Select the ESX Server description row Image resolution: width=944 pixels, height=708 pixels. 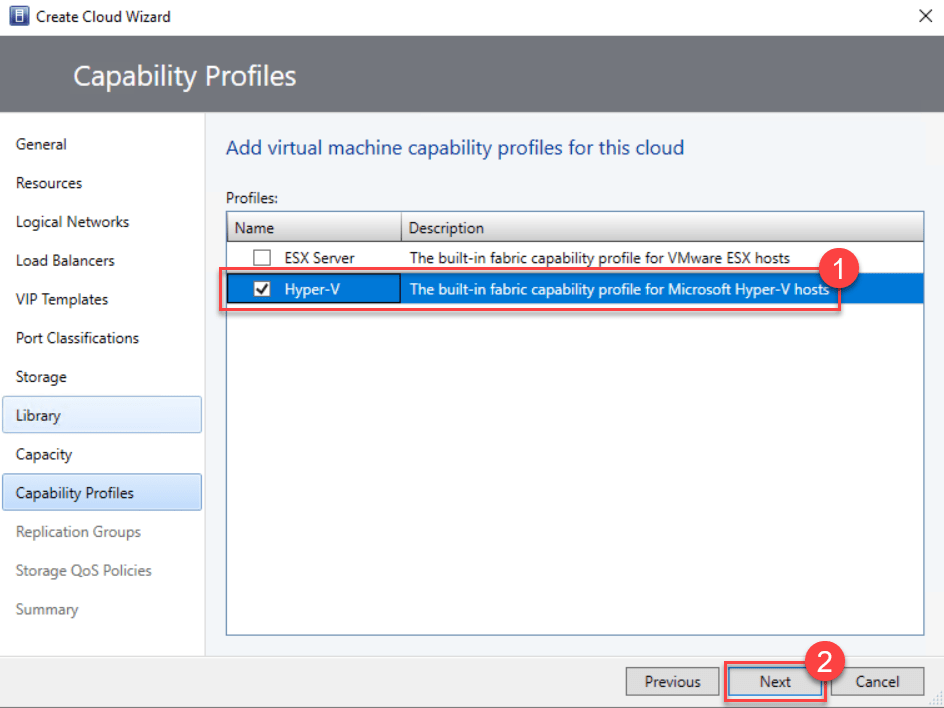pos(600,258)
